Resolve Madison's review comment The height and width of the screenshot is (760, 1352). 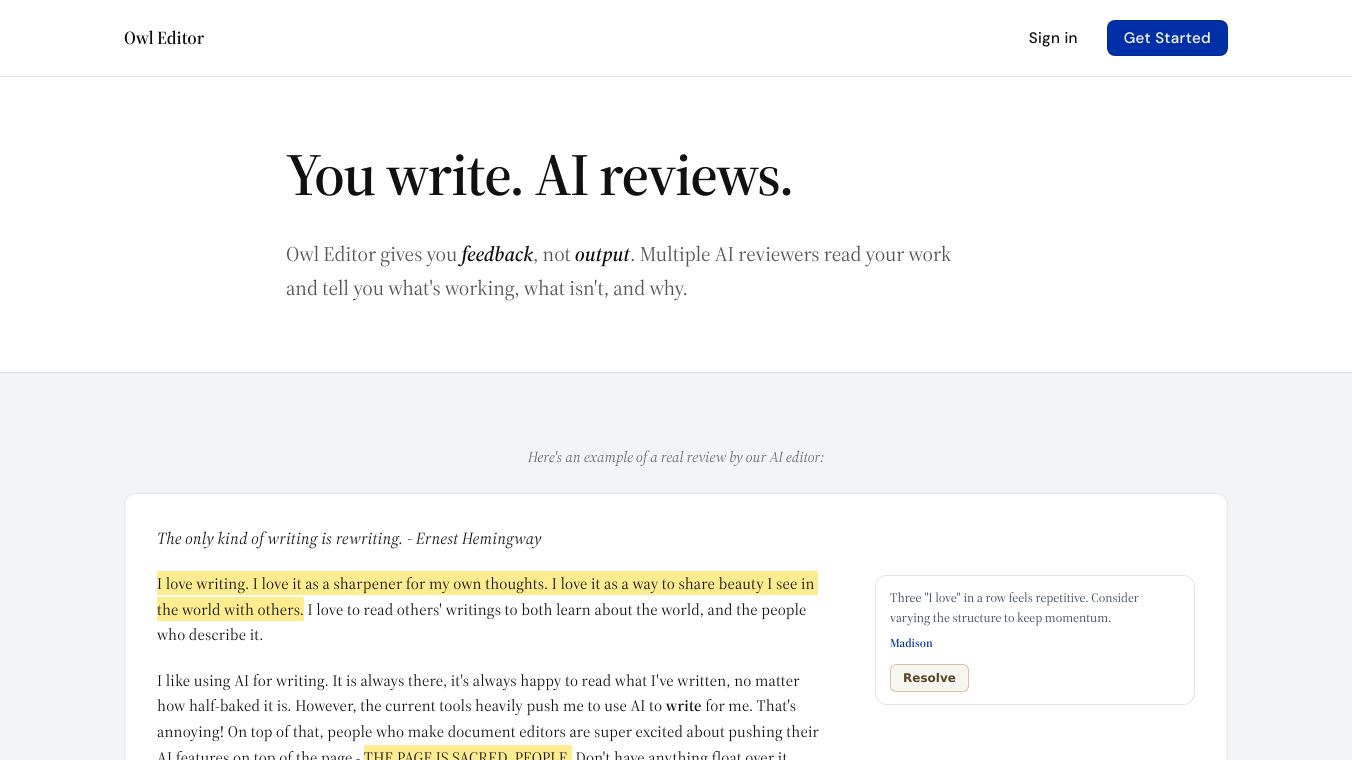tap(928, 678)
